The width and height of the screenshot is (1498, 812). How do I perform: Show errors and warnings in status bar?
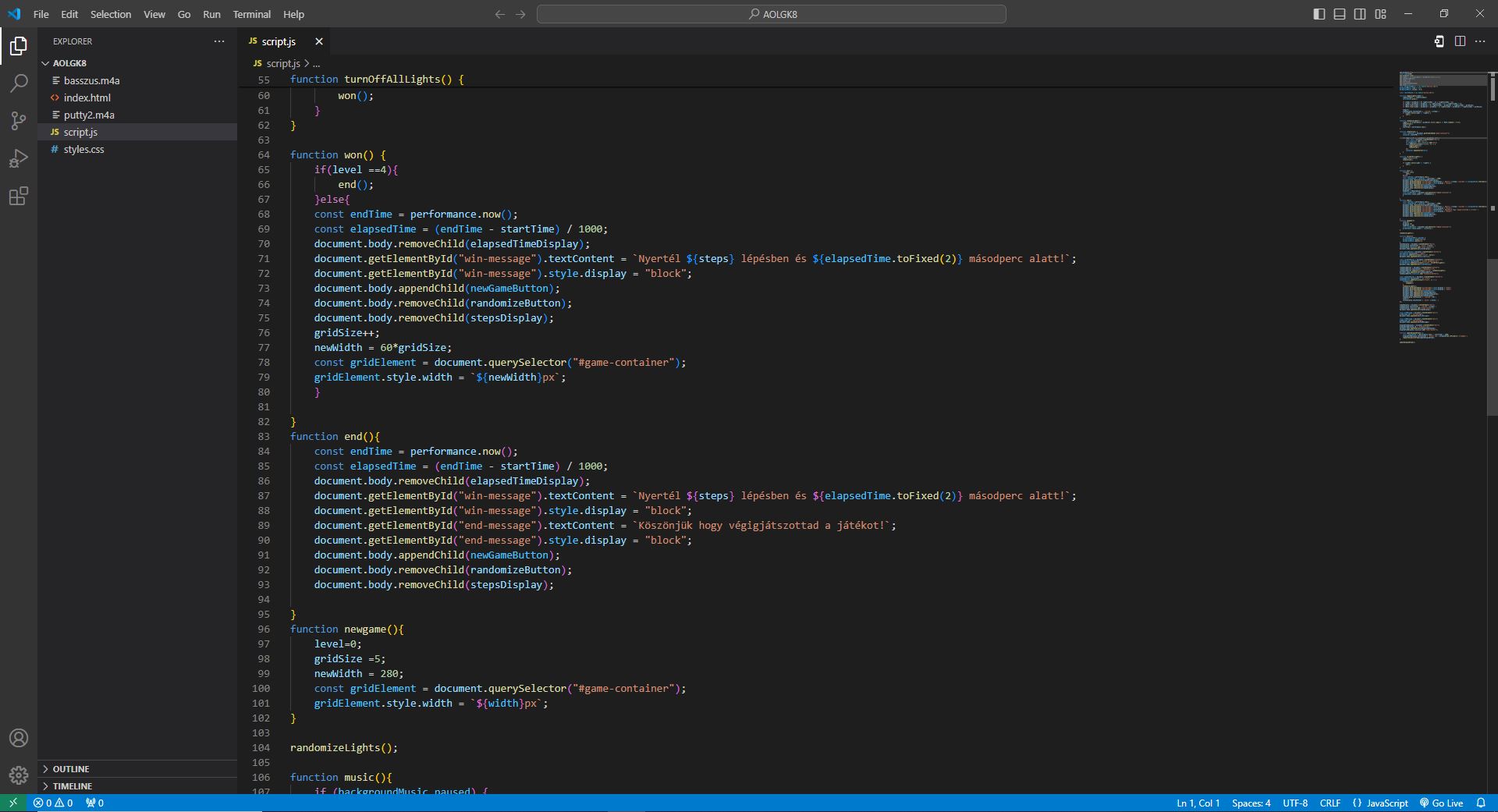click(x=53, y=803)
